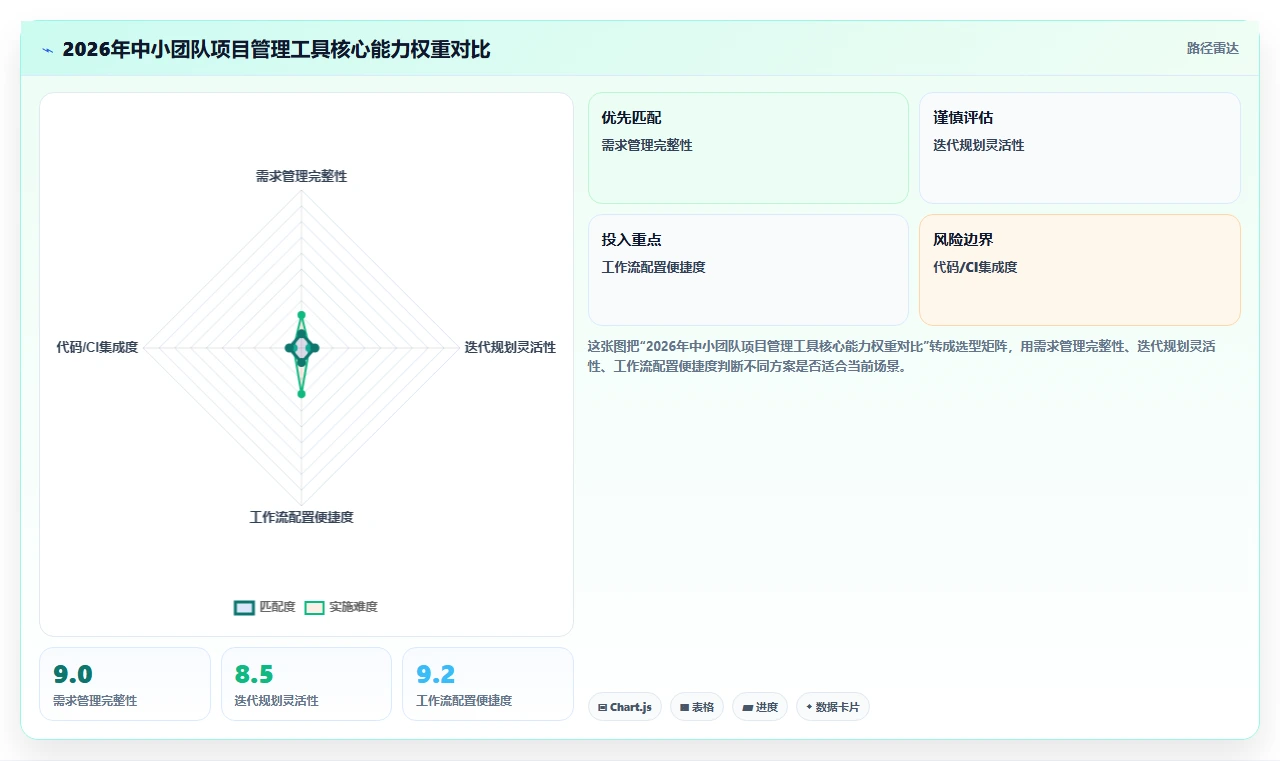This screenshot has width=1280, height=761.
Task: Click 迭代规划灵活性 text in 谨慎评估 card
Action: (979, 145)
